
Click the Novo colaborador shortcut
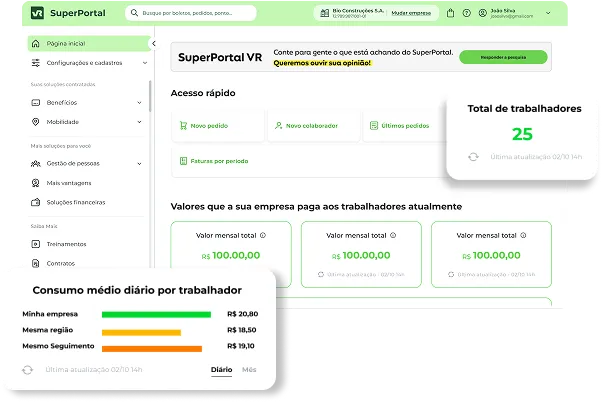(x=313, y=126)
